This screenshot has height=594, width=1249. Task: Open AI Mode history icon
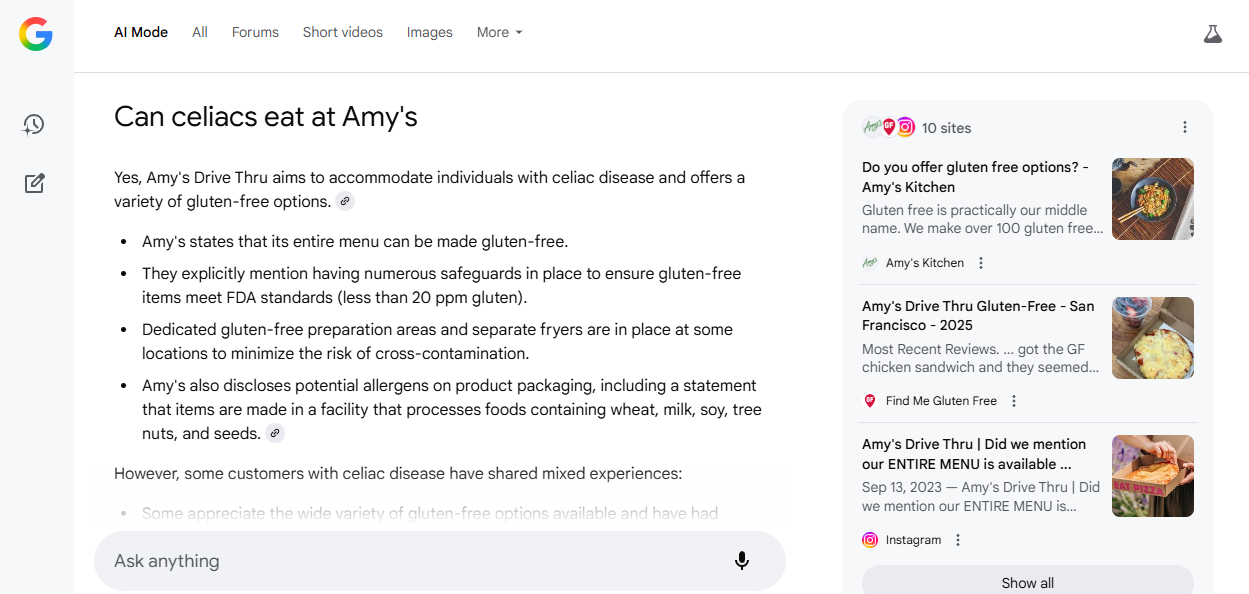coord(34,125)
